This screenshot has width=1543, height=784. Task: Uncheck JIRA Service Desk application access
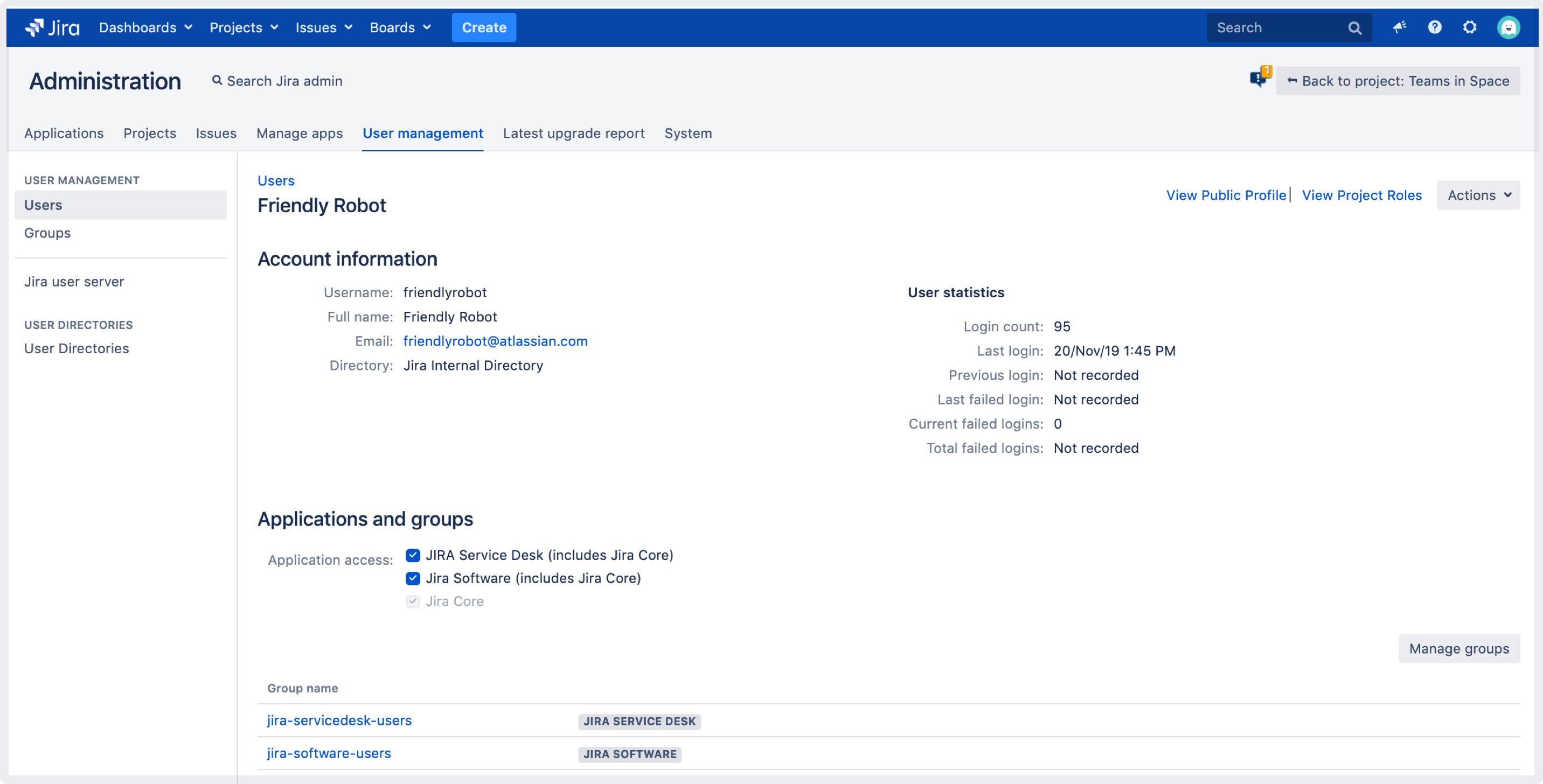tap(413, 555)
